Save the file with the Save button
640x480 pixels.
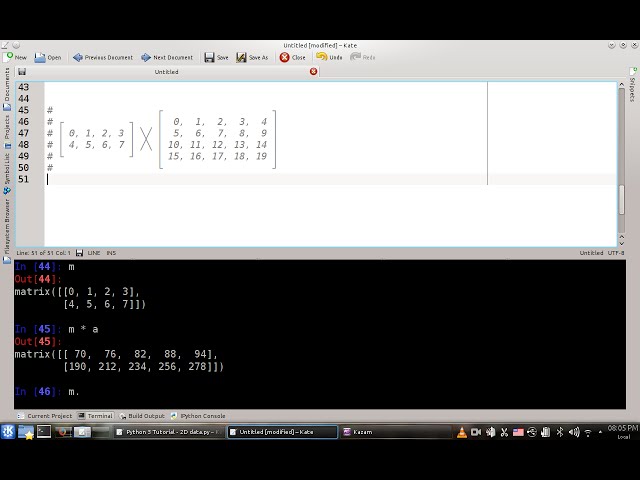tap(216, 58)
